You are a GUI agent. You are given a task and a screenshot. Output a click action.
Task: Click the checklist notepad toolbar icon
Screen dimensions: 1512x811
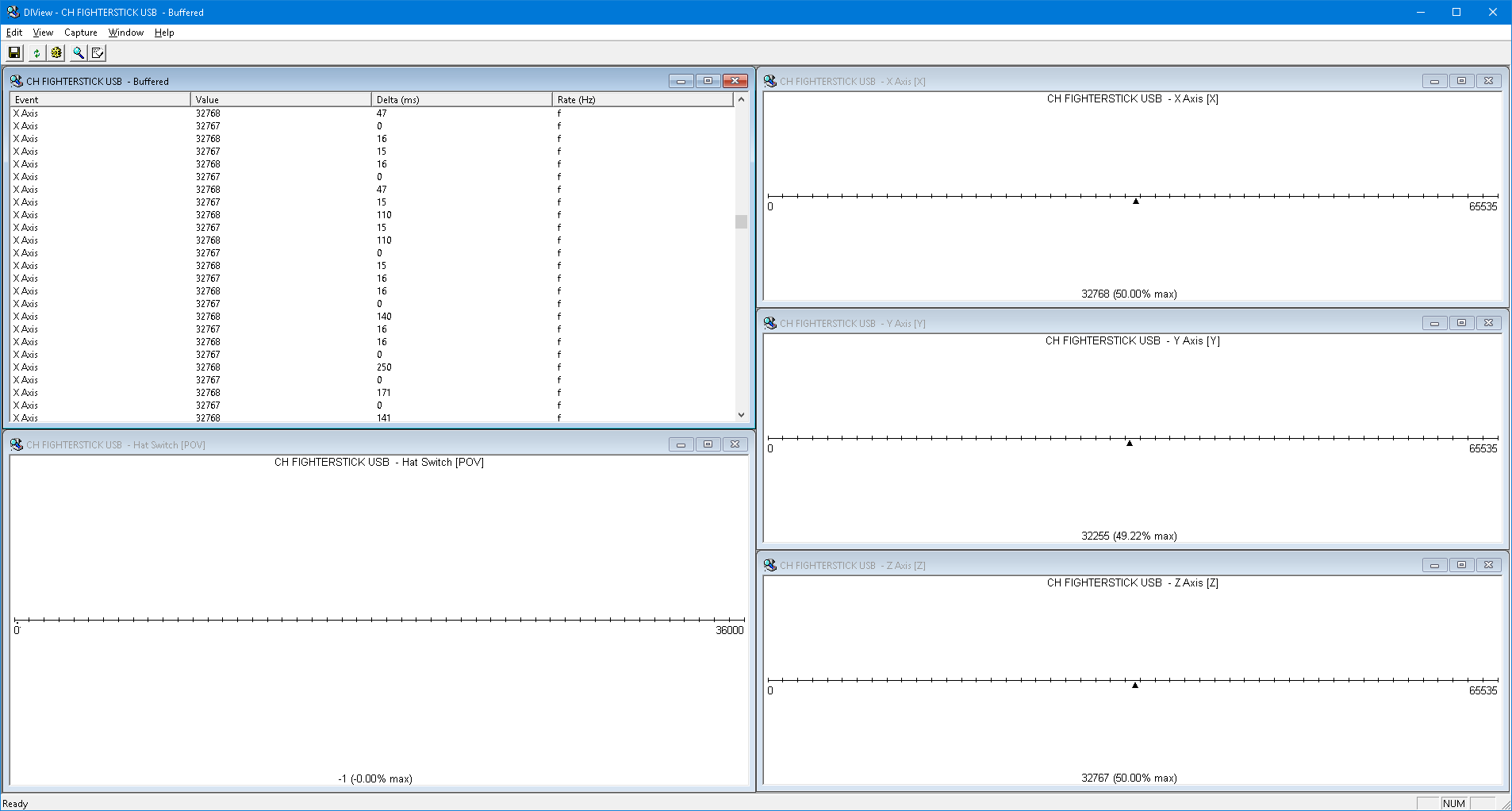coord(98,52)
